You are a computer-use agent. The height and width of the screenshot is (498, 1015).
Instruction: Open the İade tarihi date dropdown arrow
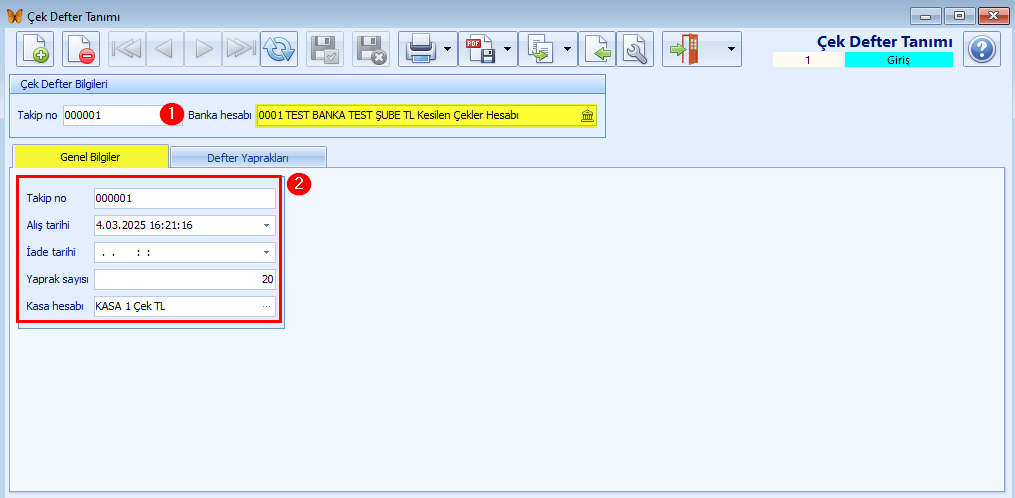point(266,253)
